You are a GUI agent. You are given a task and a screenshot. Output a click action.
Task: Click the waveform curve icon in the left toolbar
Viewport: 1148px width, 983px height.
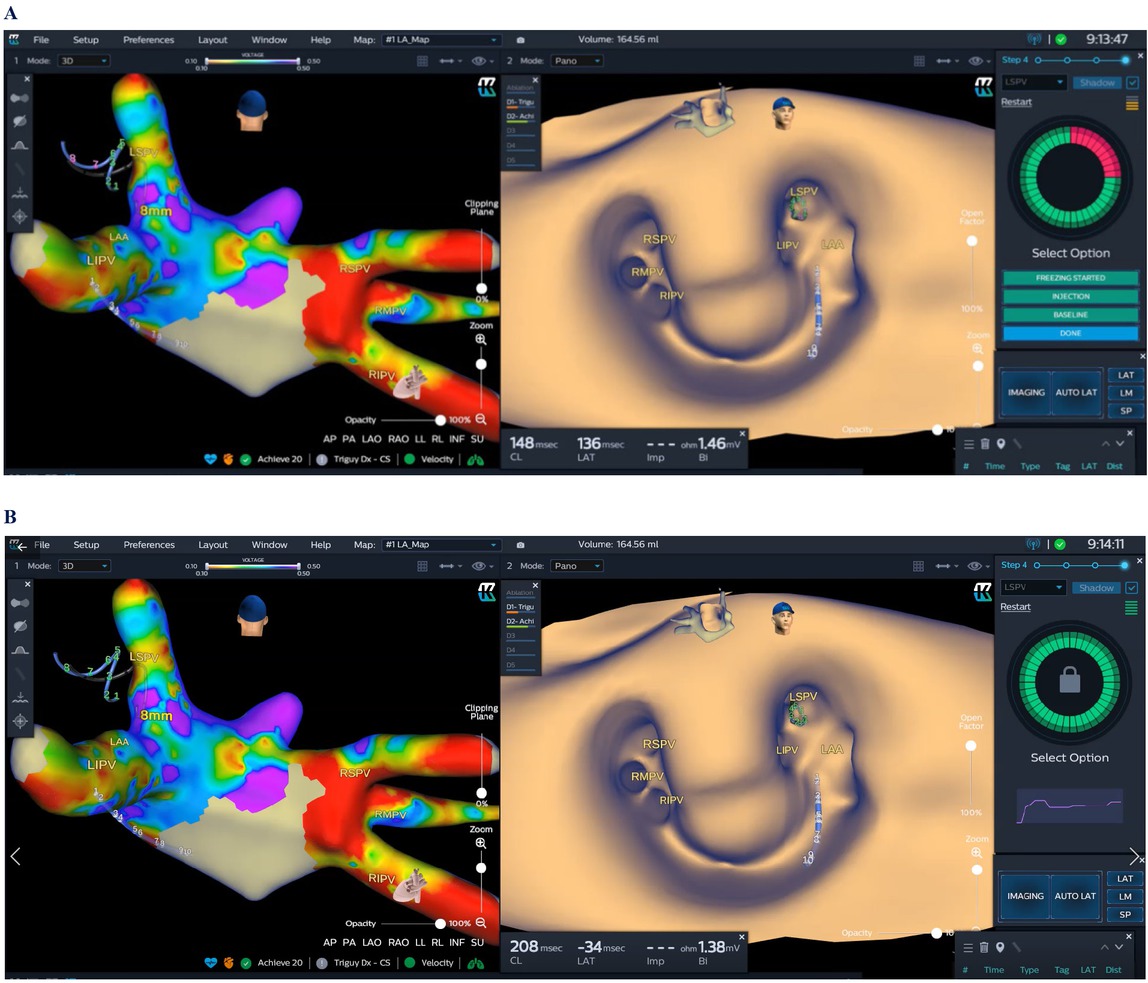(x=21, y=148)
